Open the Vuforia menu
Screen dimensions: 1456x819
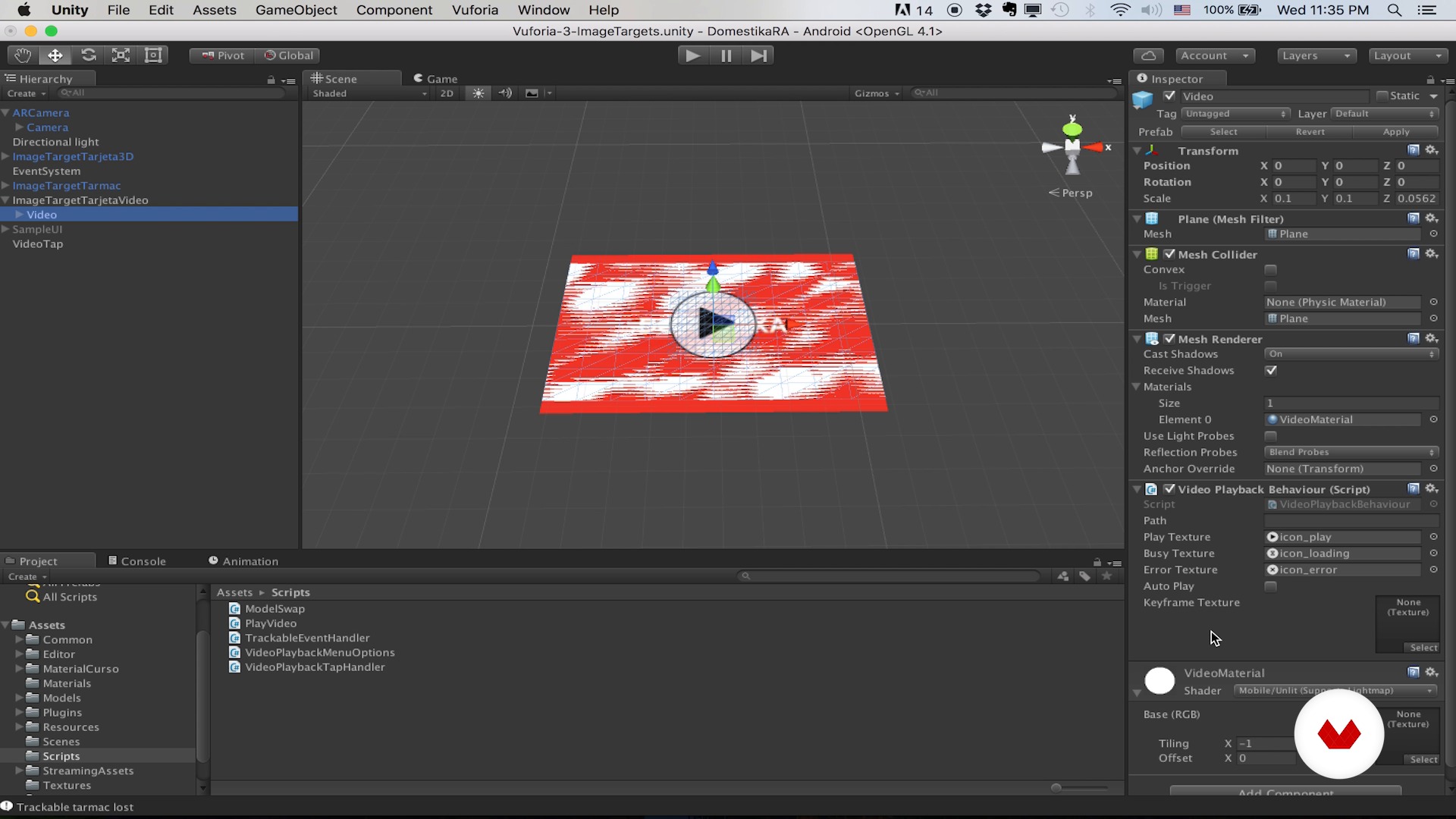[x=475, y=10]
